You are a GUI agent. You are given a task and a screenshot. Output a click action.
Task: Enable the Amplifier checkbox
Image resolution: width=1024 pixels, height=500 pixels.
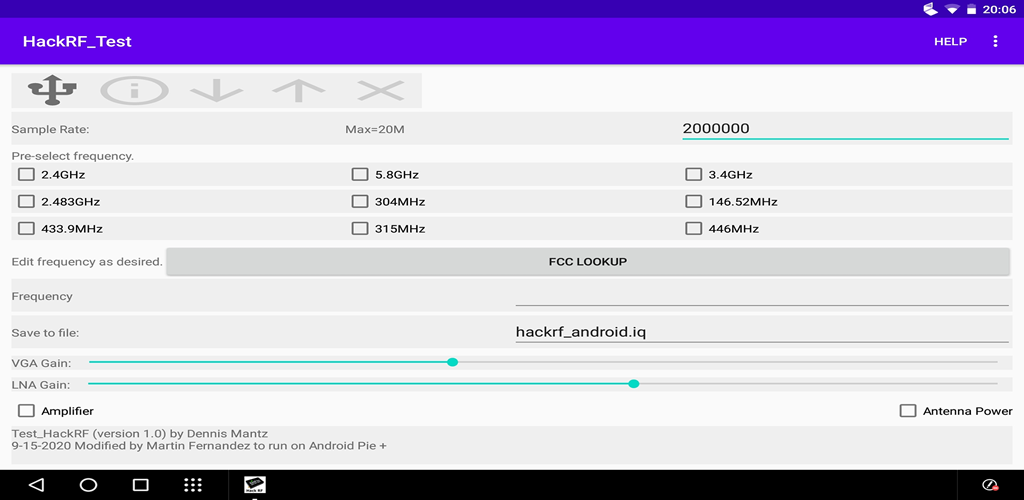click(x=26, y=411)
